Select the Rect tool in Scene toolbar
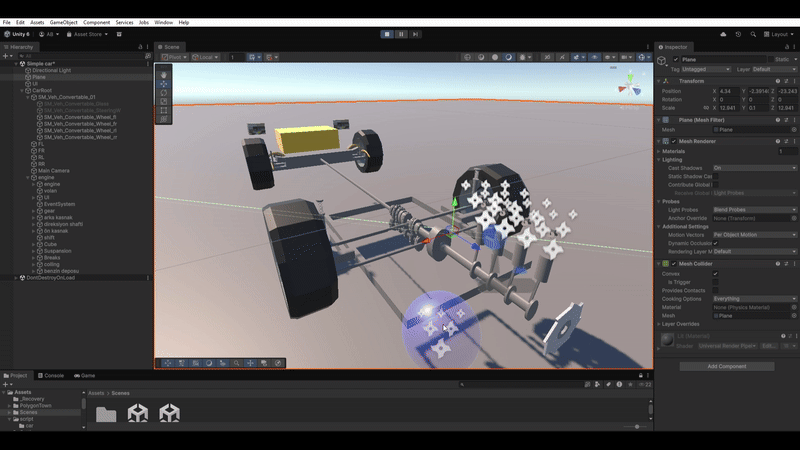 point(164,110)
